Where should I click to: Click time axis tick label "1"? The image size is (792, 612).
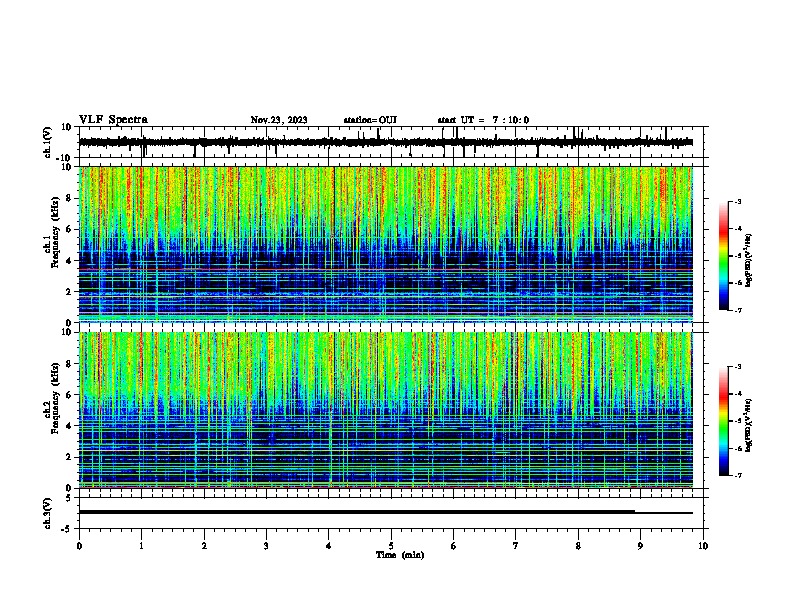pyautogui.click(x=141, y=546)
